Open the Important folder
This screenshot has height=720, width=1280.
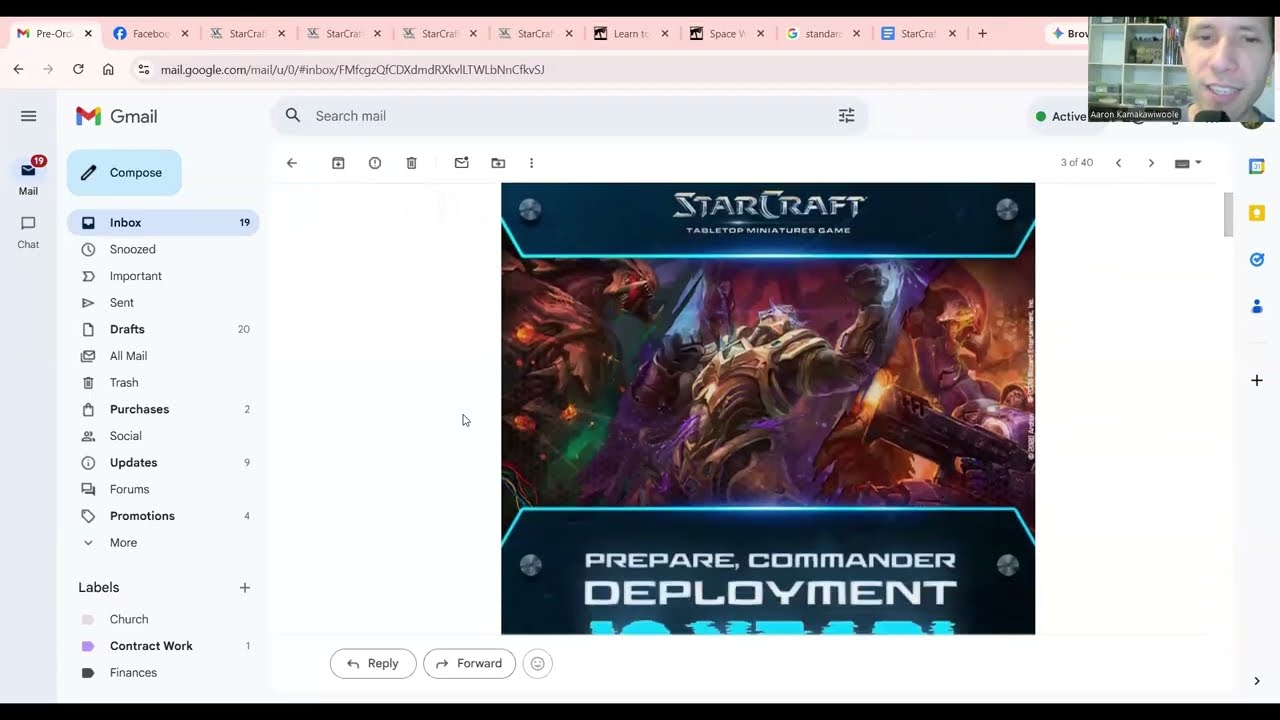163,276
